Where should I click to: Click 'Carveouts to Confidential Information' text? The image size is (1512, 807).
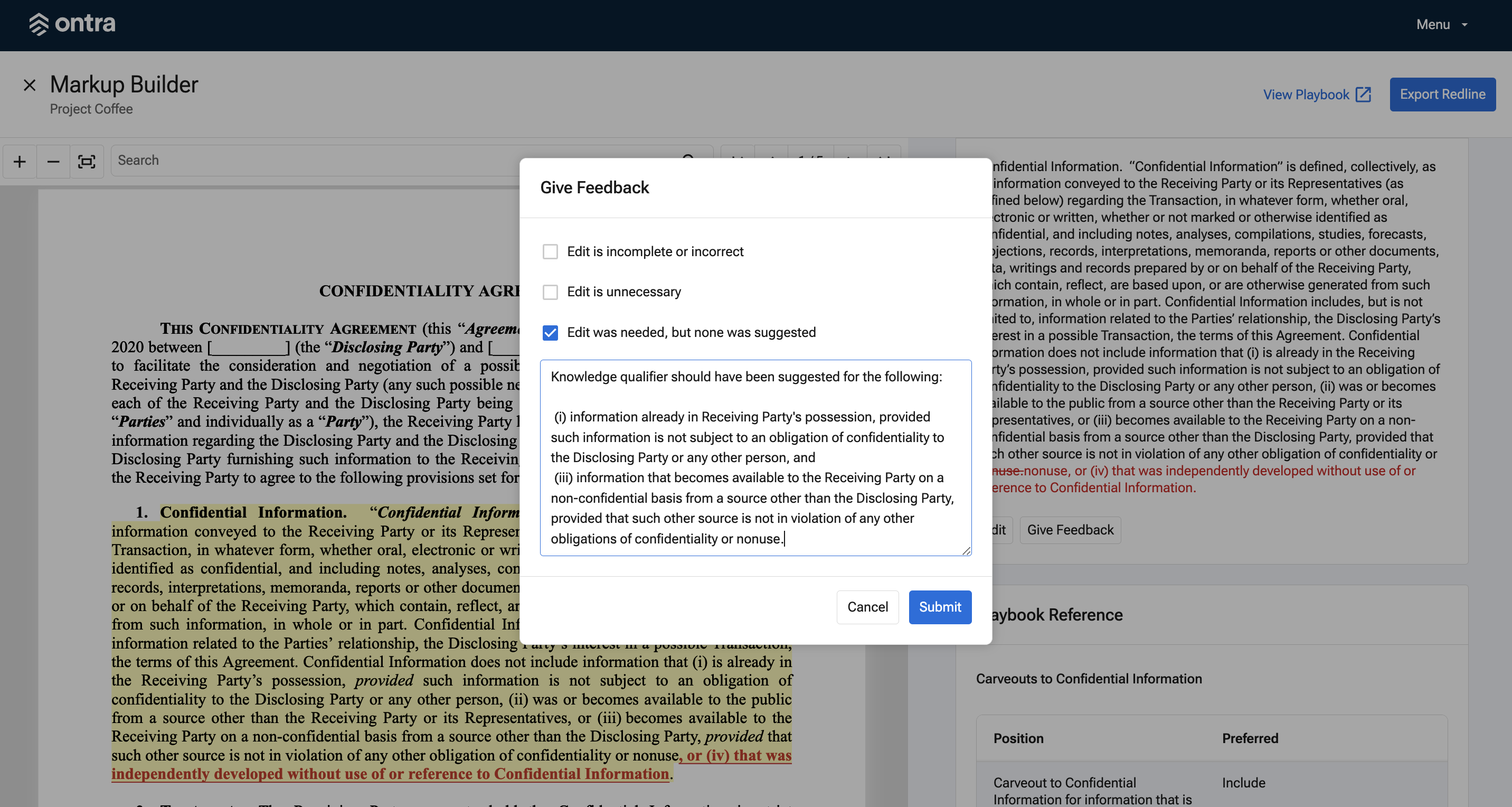pos(1089,678)
